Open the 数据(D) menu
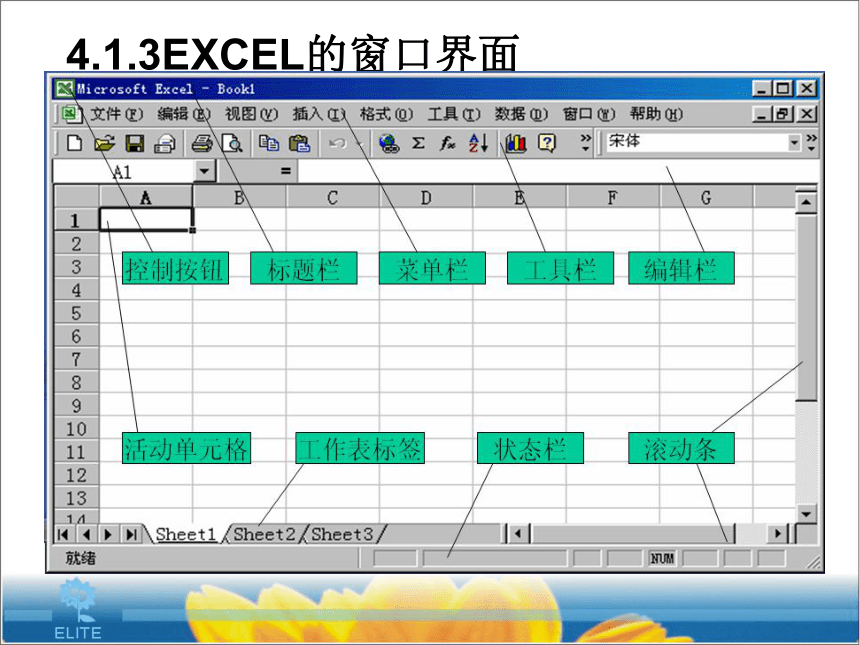 521,114
